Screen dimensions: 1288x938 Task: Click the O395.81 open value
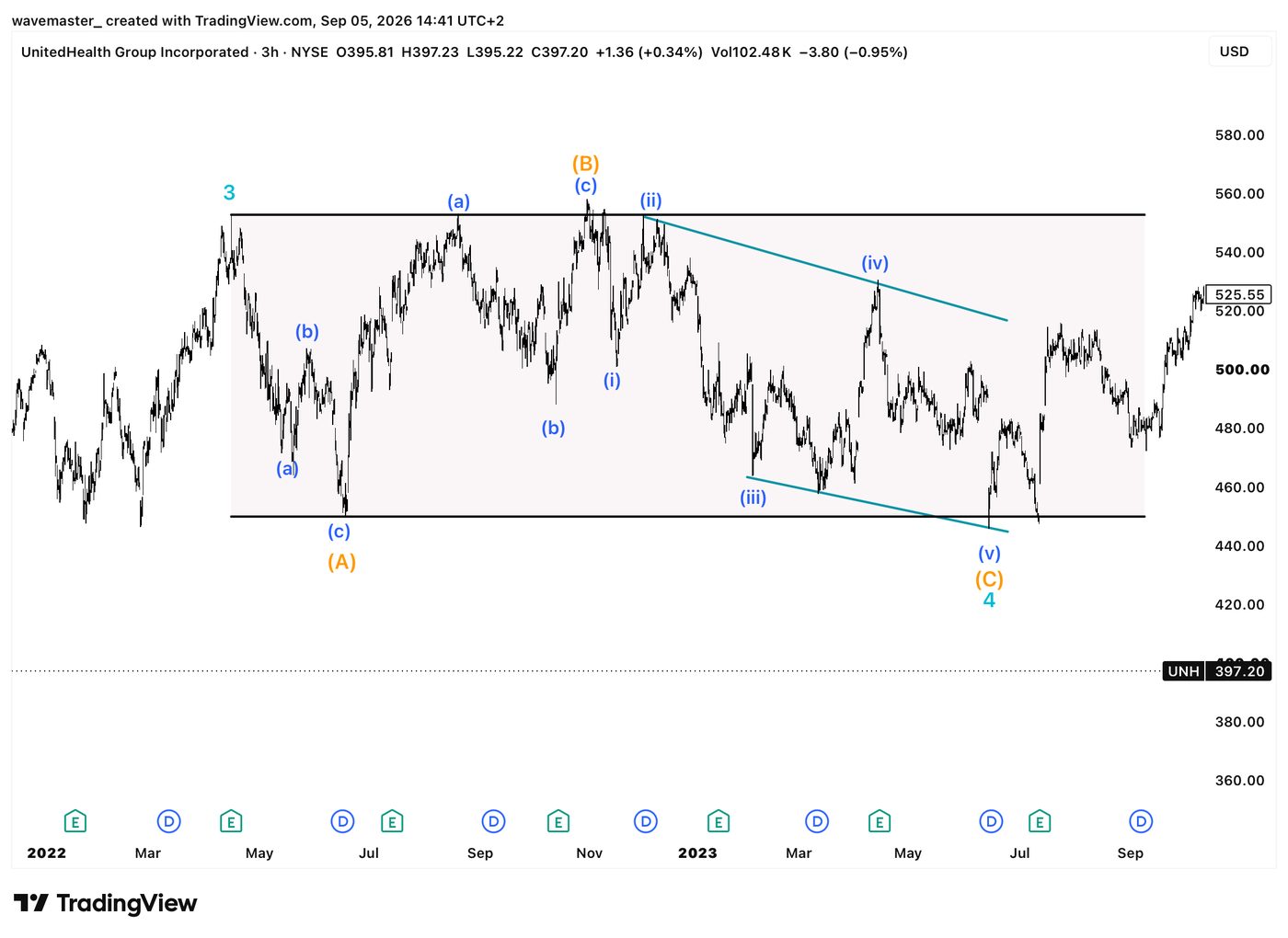(364, 52)
